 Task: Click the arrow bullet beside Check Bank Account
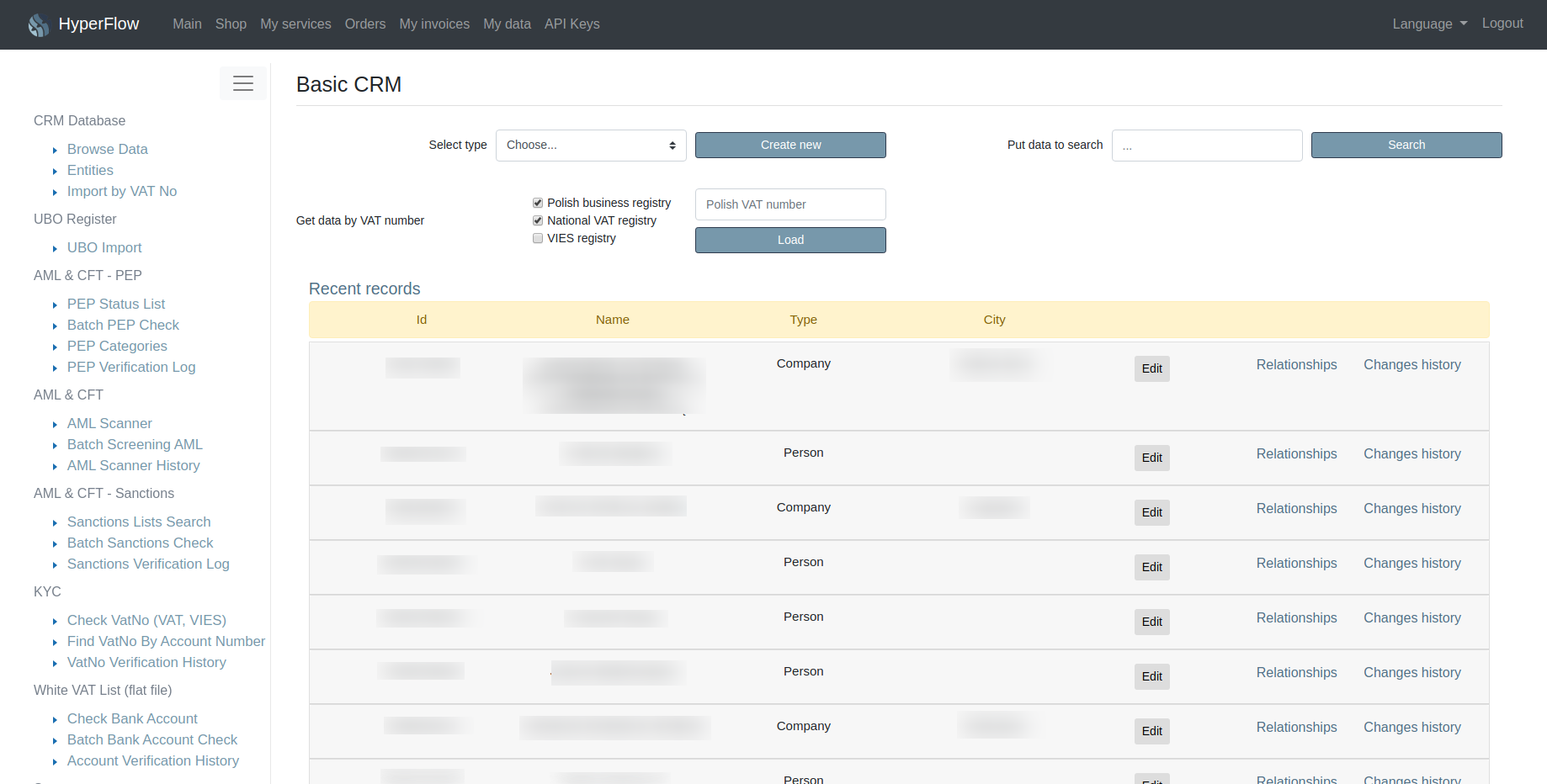pos(55,719)
